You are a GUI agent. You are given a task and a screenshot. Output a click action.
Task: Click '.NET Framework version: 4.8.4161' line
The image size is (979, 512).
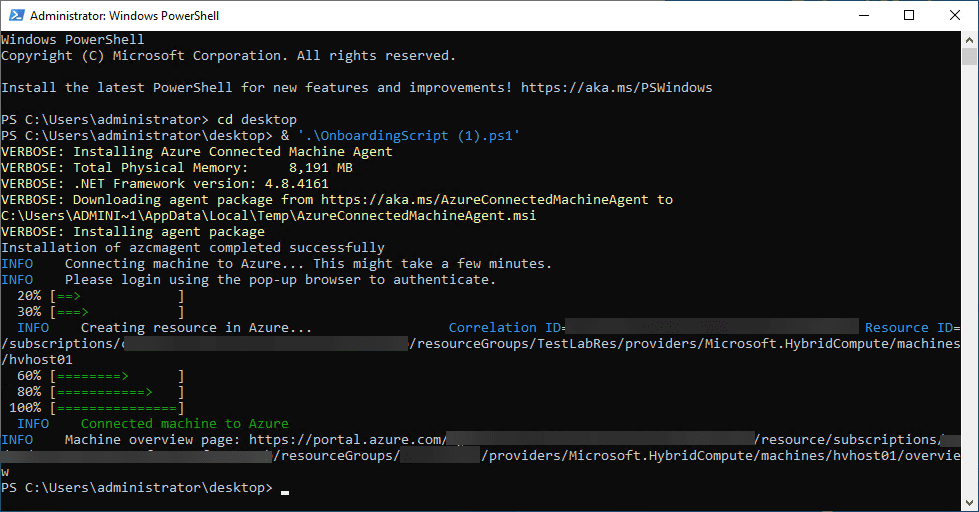click(x=165, y=184)
